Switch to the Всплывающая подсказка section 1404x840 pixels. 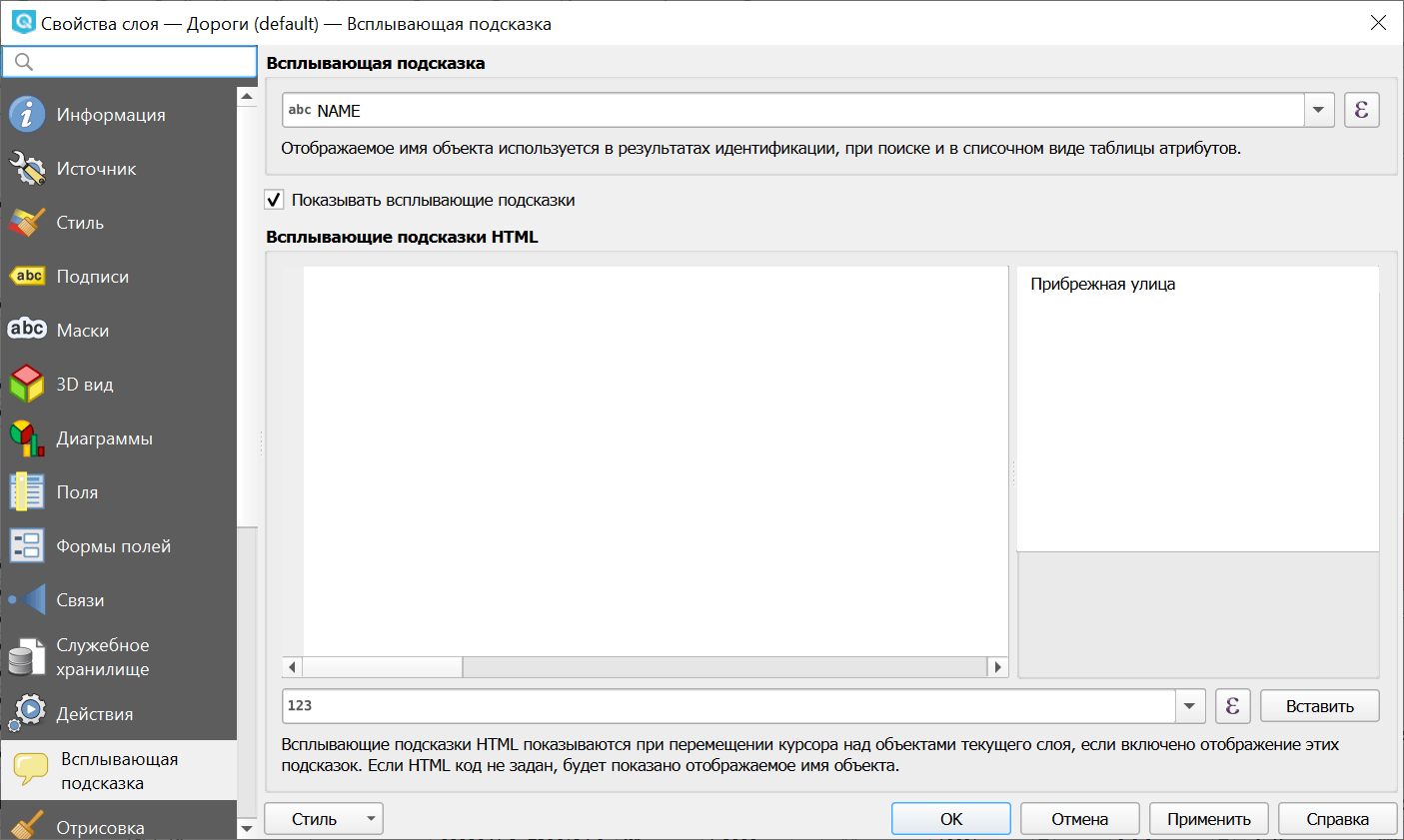(120, 770)
